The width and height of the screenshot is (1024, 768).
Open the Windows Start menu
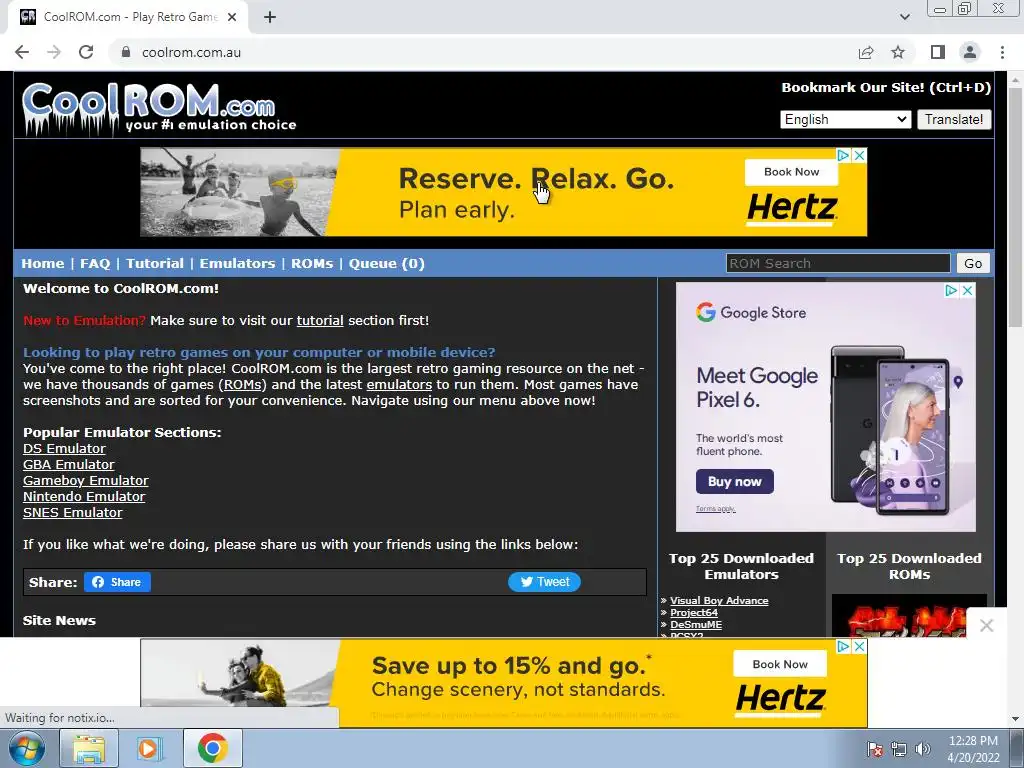click(x=27, y=748)
